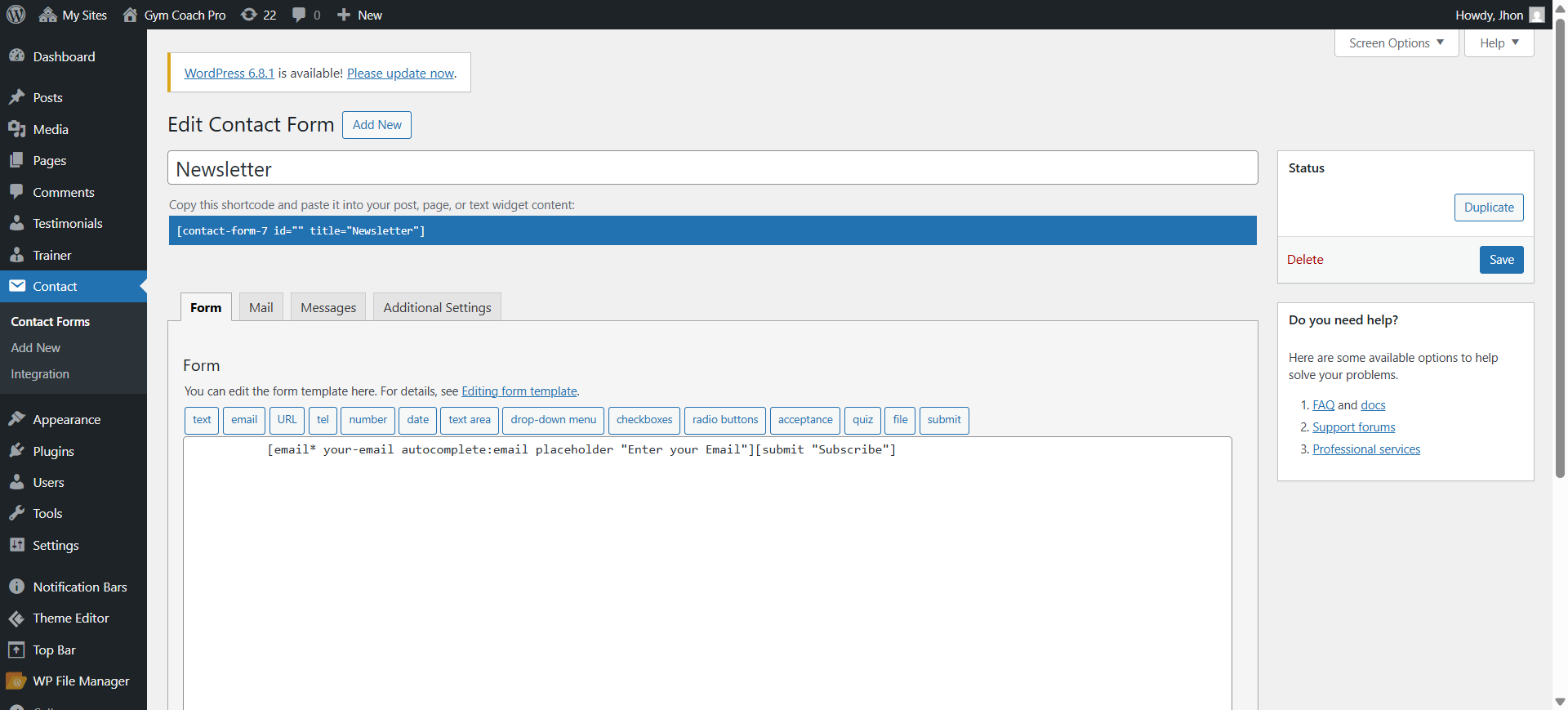Follow the WordPress 6.8.1 link
This screenshot has width=1568, height=710.
pos(229,73)
